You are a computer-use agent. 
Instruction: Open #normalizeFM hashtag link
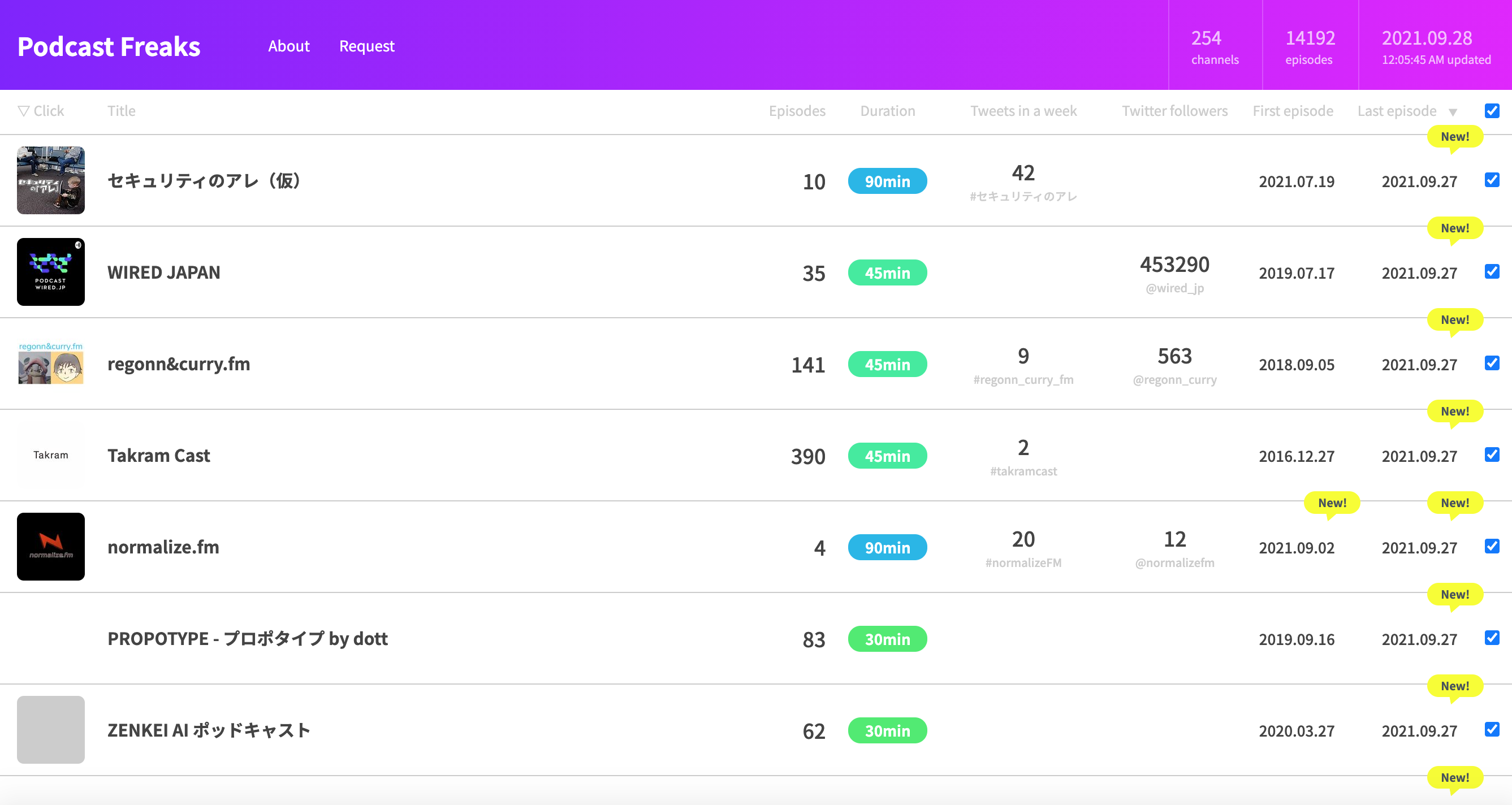[x=1023, y=562]
